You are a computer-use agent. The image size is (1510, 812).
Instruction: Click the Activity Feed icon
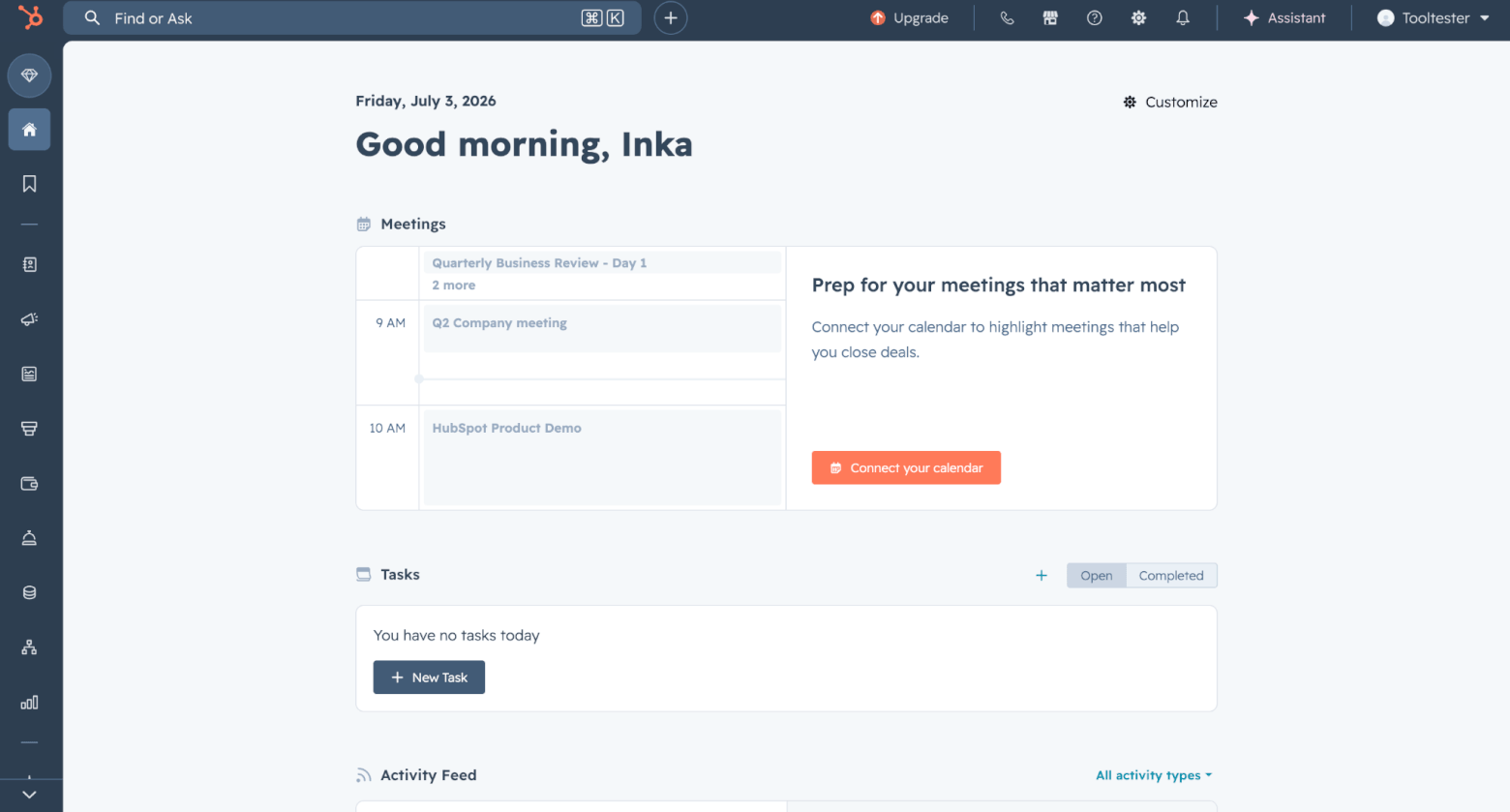(364, 775)
